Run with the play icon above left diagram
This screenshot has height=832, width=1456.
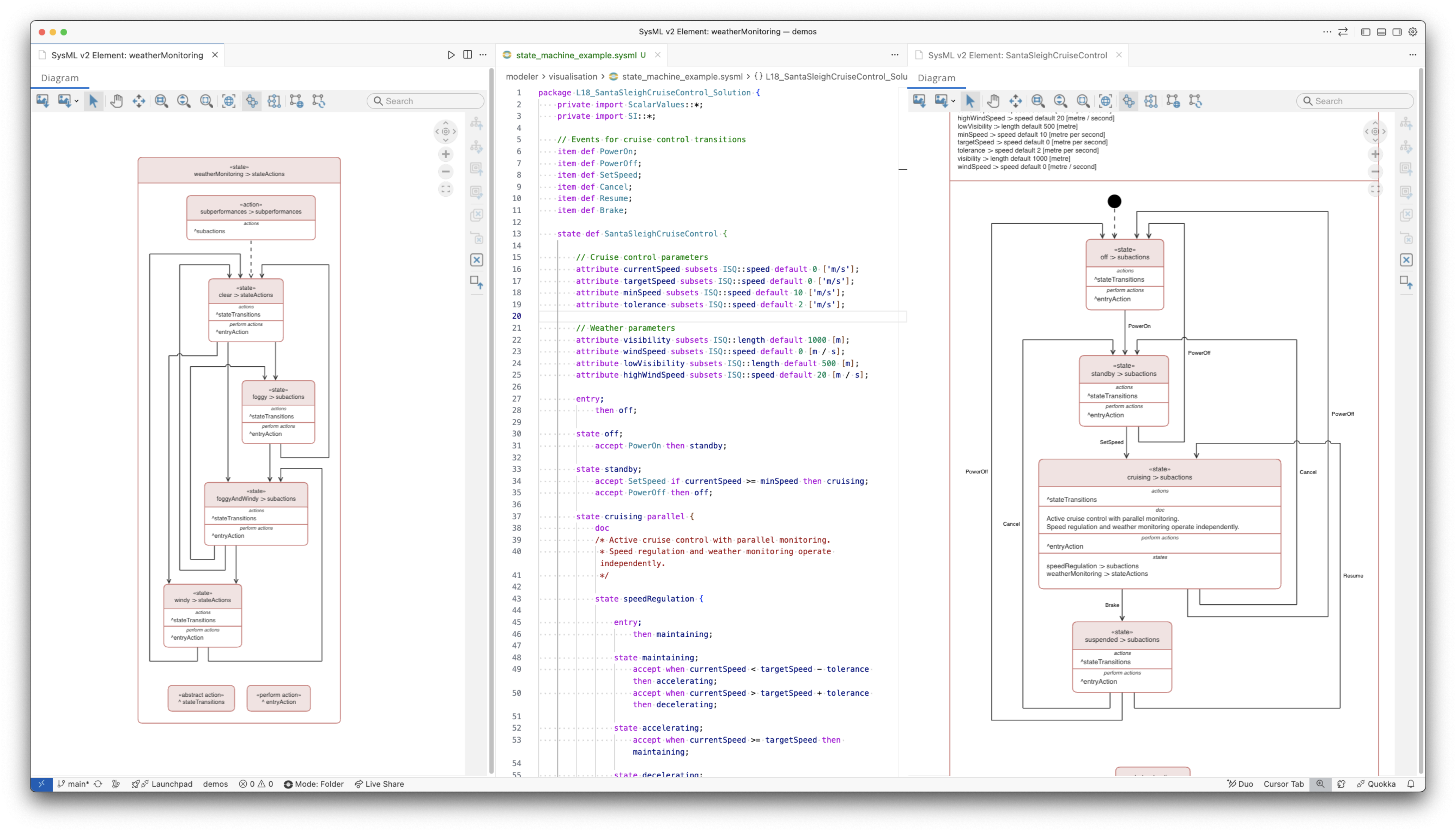tap(451, 55)
